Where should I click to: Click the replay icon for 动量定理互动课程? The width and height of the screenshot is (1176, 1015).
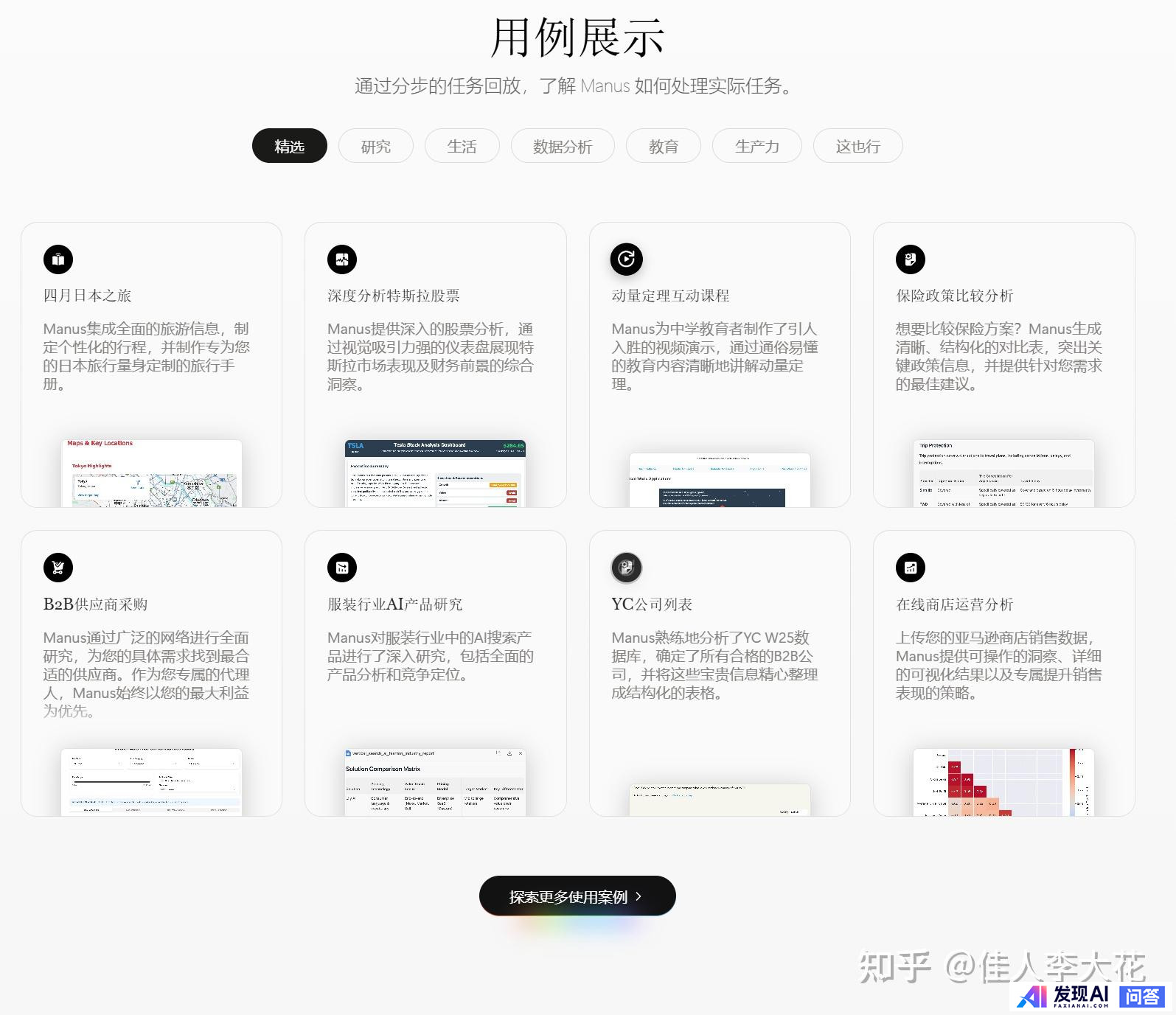click(626, 259)
